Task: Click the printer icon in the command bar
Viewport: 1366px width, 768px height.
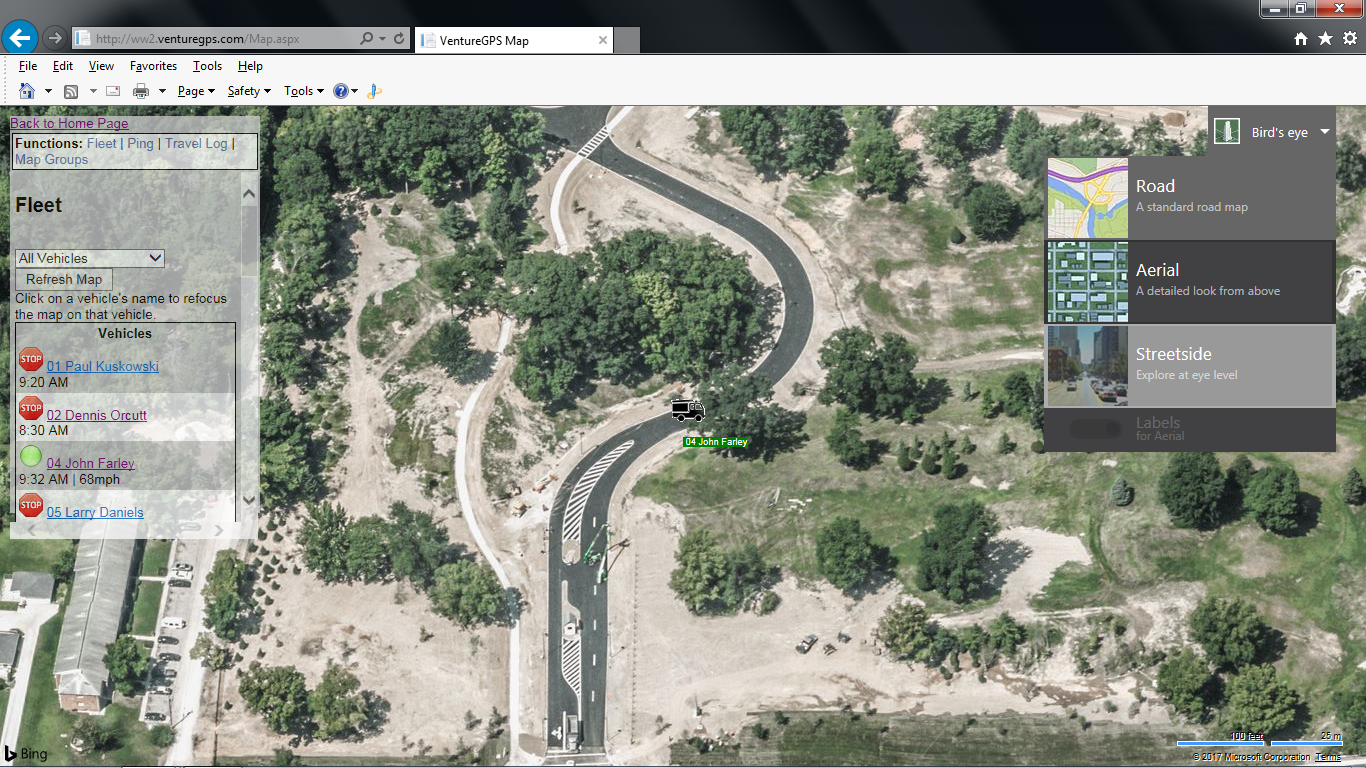Action: pyautogui.click(x=141, y=91)
